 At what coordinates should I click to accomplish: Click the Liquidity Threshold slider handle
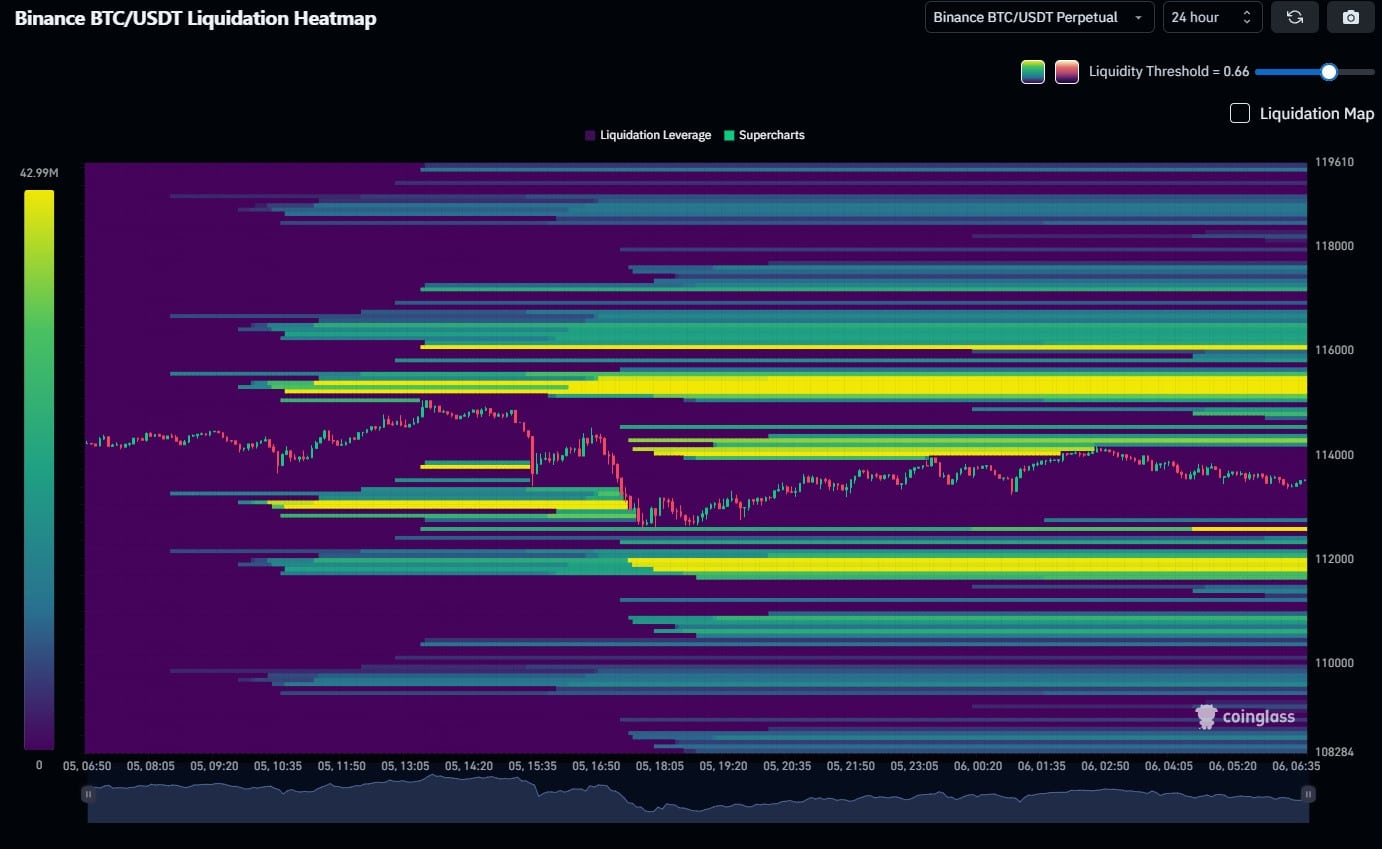(1328, 72)
